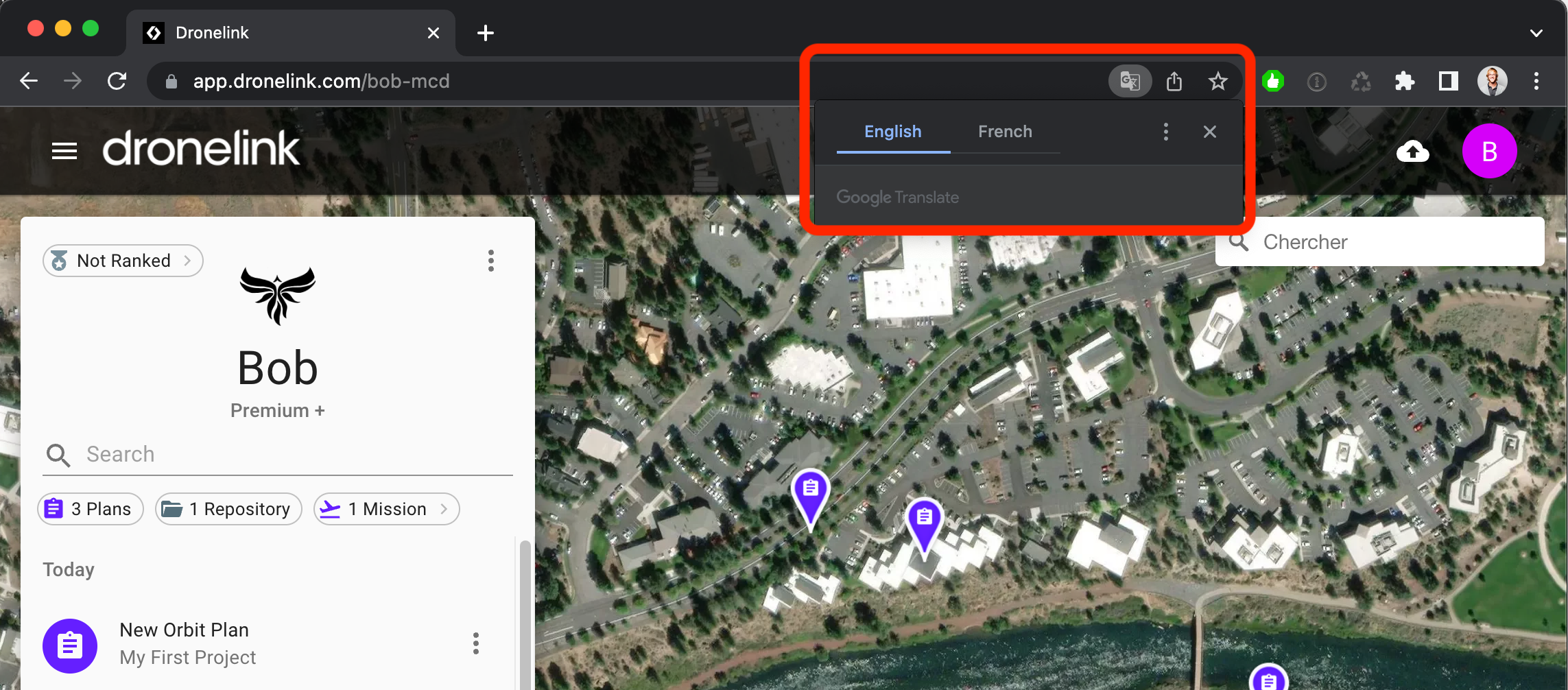Open Google Translate options menu
The image size is (1568, 690).
1165,132
